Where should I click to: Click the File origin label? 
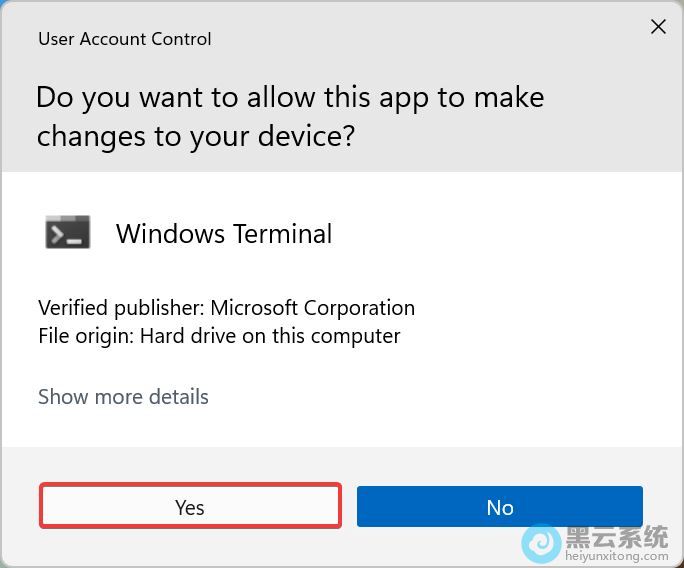pos(85,336)
